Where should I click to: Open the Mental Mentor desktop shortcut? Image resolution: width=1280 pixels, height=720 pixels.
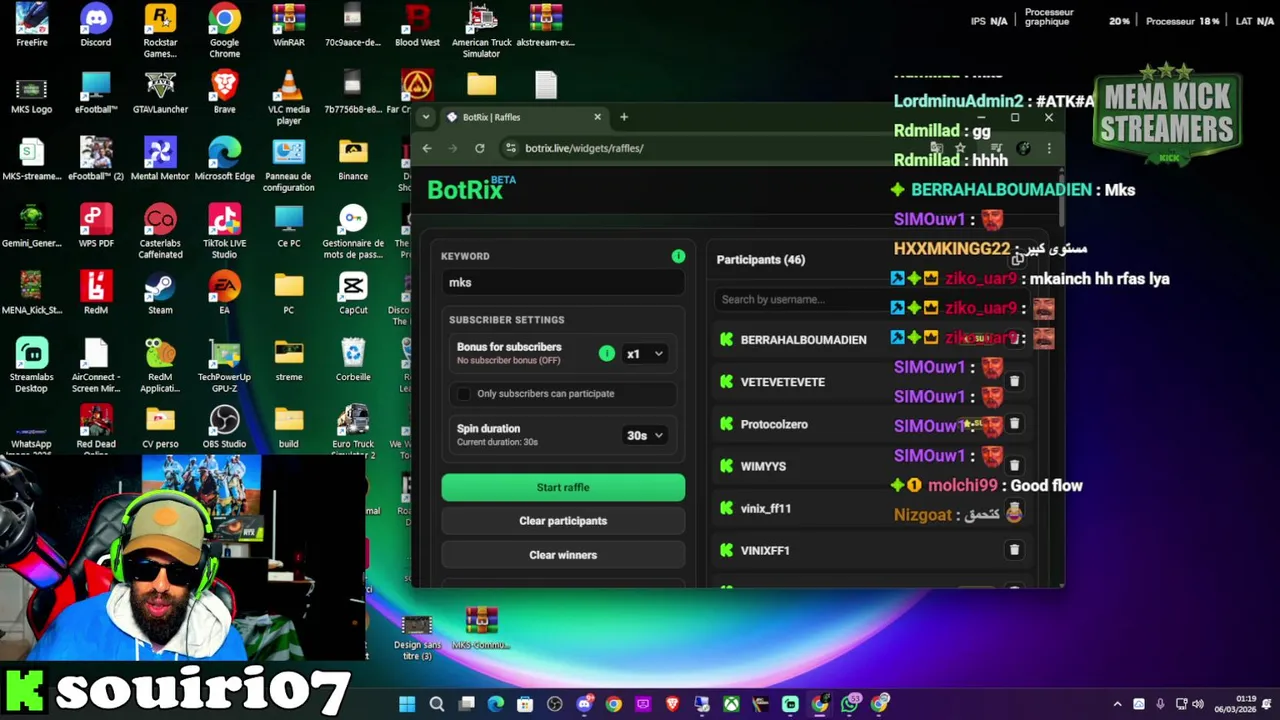[x=160, y=160]
